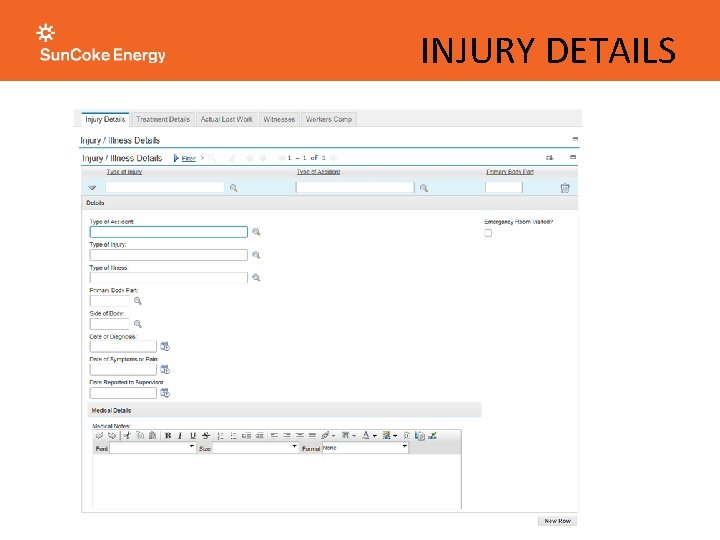The image size is (720, 540).
Task: Open the Size dropdown
Action: [x=255, y=448]
